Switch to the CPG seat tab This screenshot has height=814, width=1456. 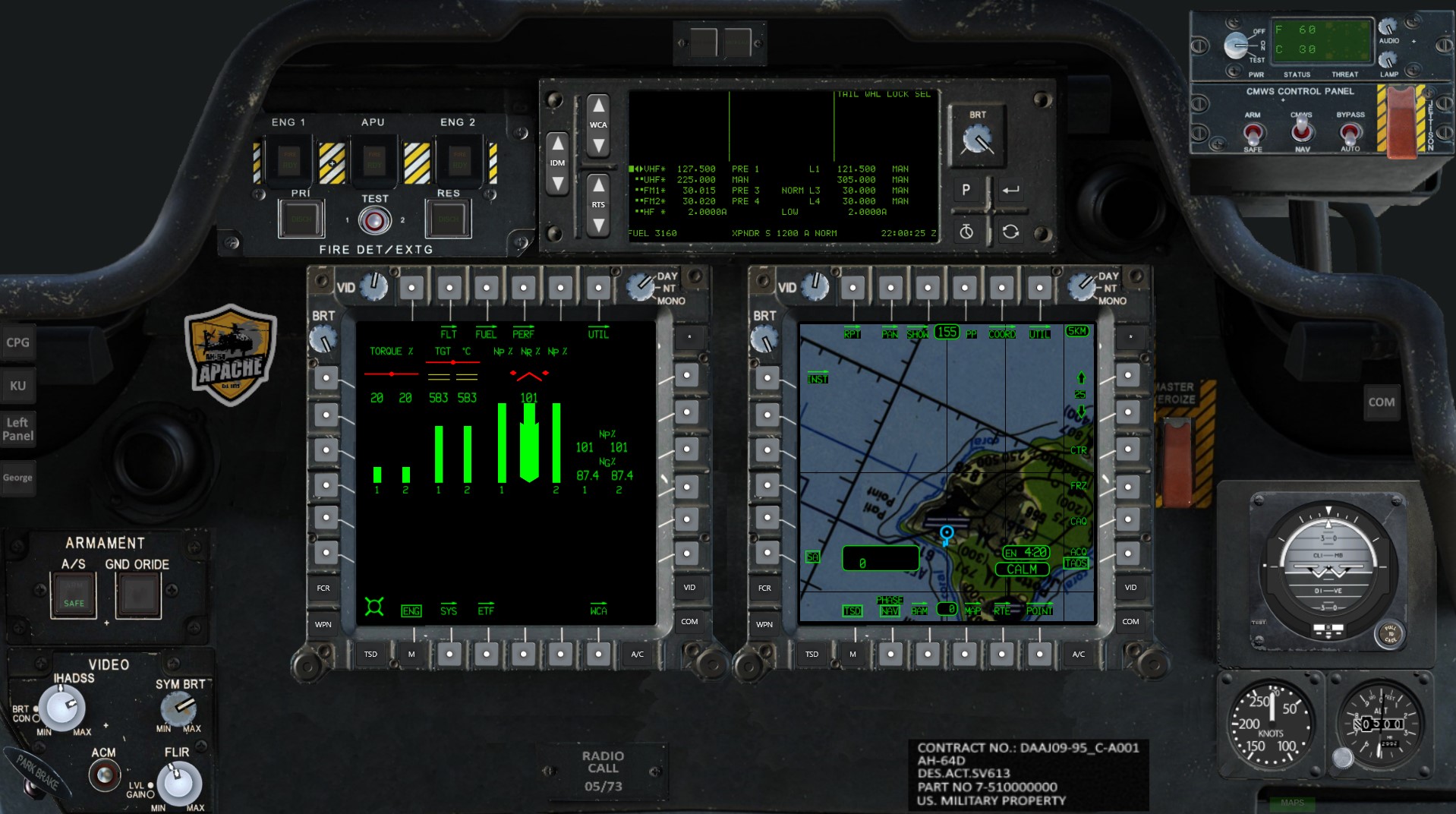(x=17, y=342)
